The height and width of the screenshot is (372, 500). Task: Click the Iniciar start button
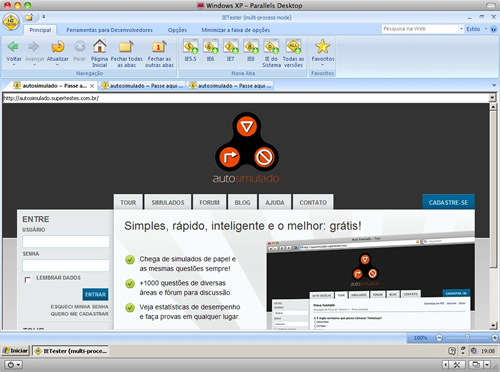click(15, 351)
